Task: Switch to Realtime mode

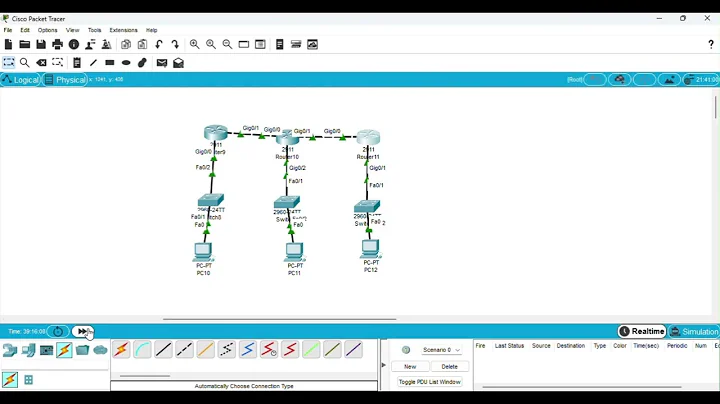Action: tap(642, 331)
